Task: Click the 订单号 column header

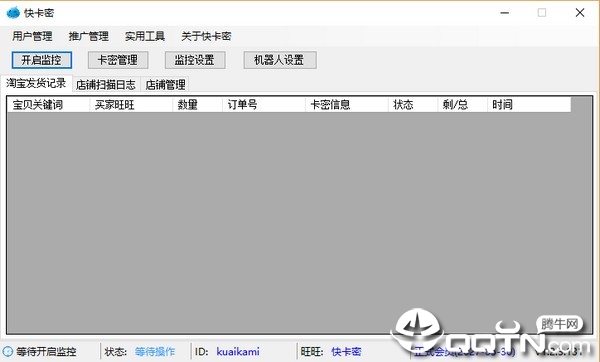Action: click(264, 104)
